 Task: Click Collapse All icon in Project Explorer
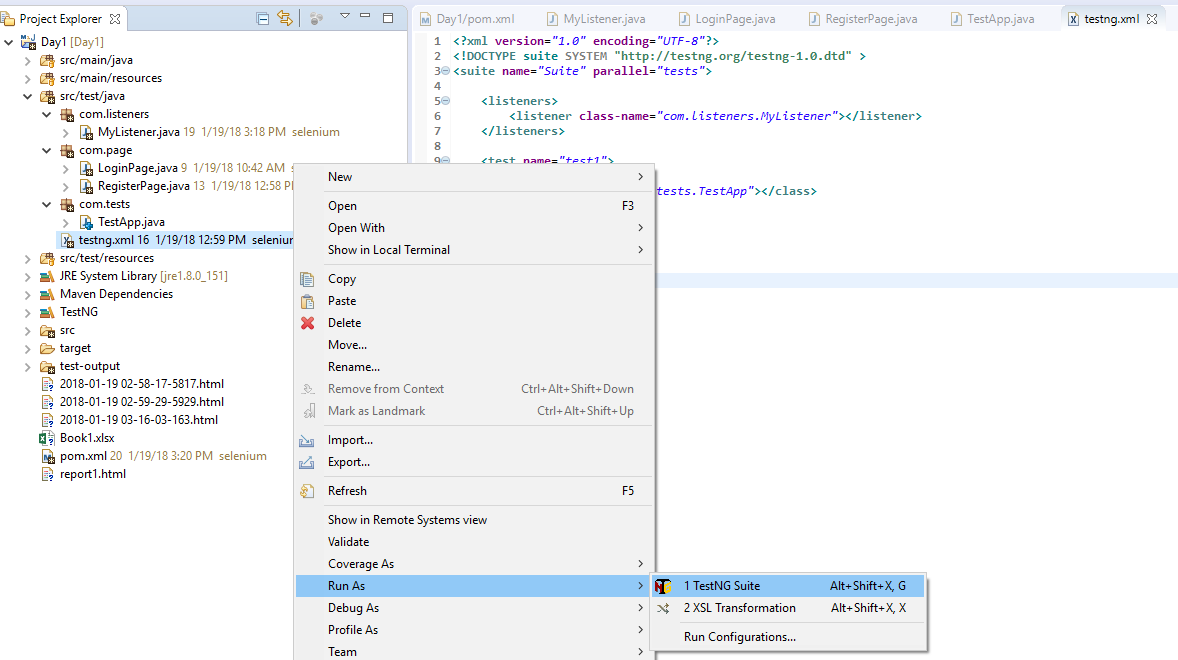(x=262, y=18)
